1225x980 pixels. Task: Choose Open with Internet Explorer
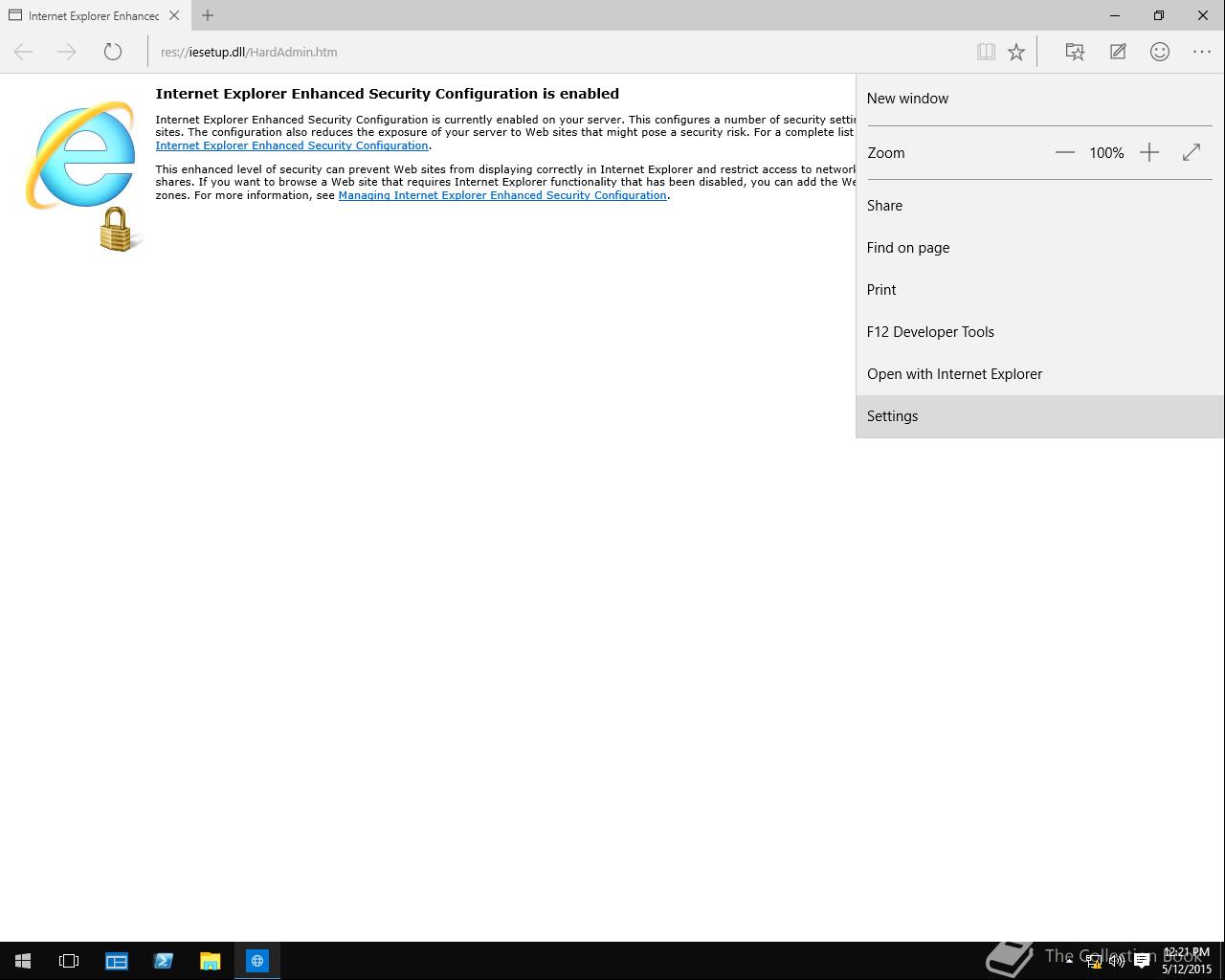pos(1040,374)
